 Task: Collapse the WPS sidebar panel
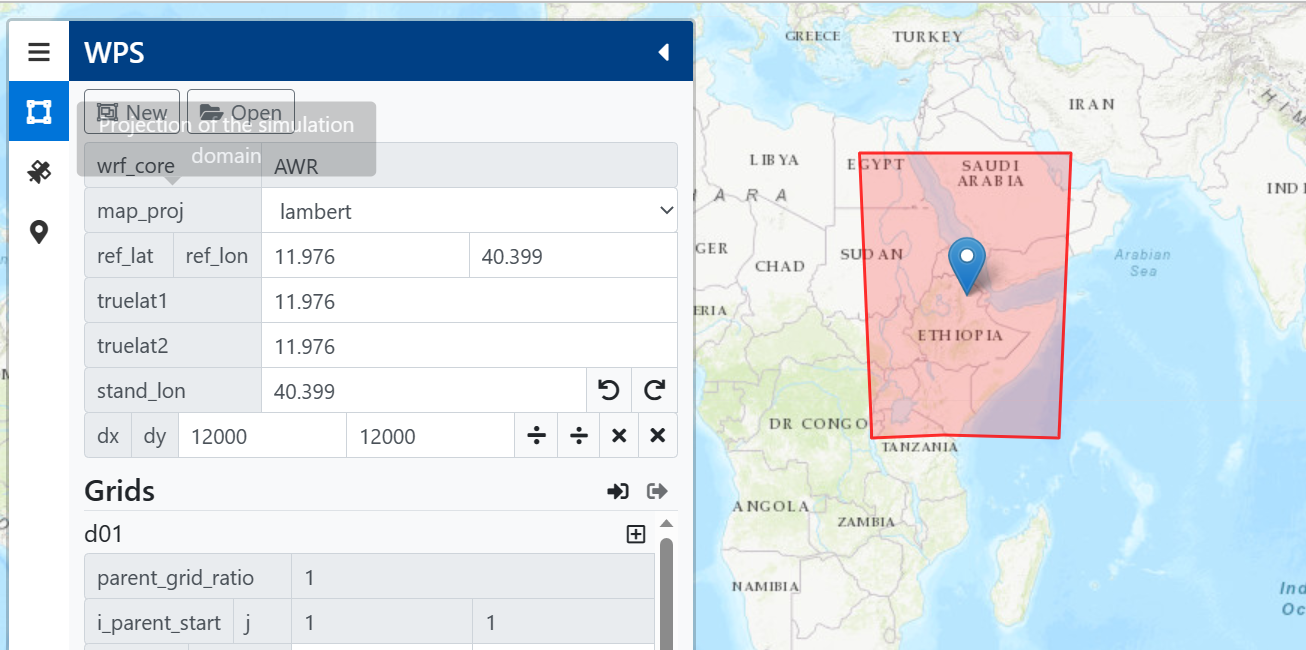(663, 52)
